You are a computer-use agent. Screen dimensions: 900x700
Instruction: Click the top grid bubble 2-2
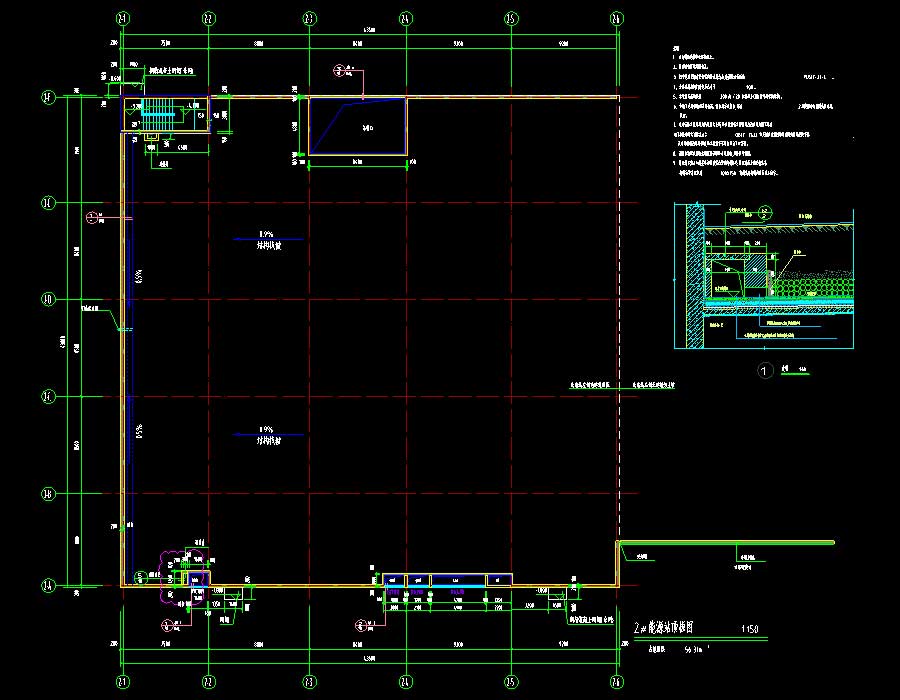(x=209, y=19)
